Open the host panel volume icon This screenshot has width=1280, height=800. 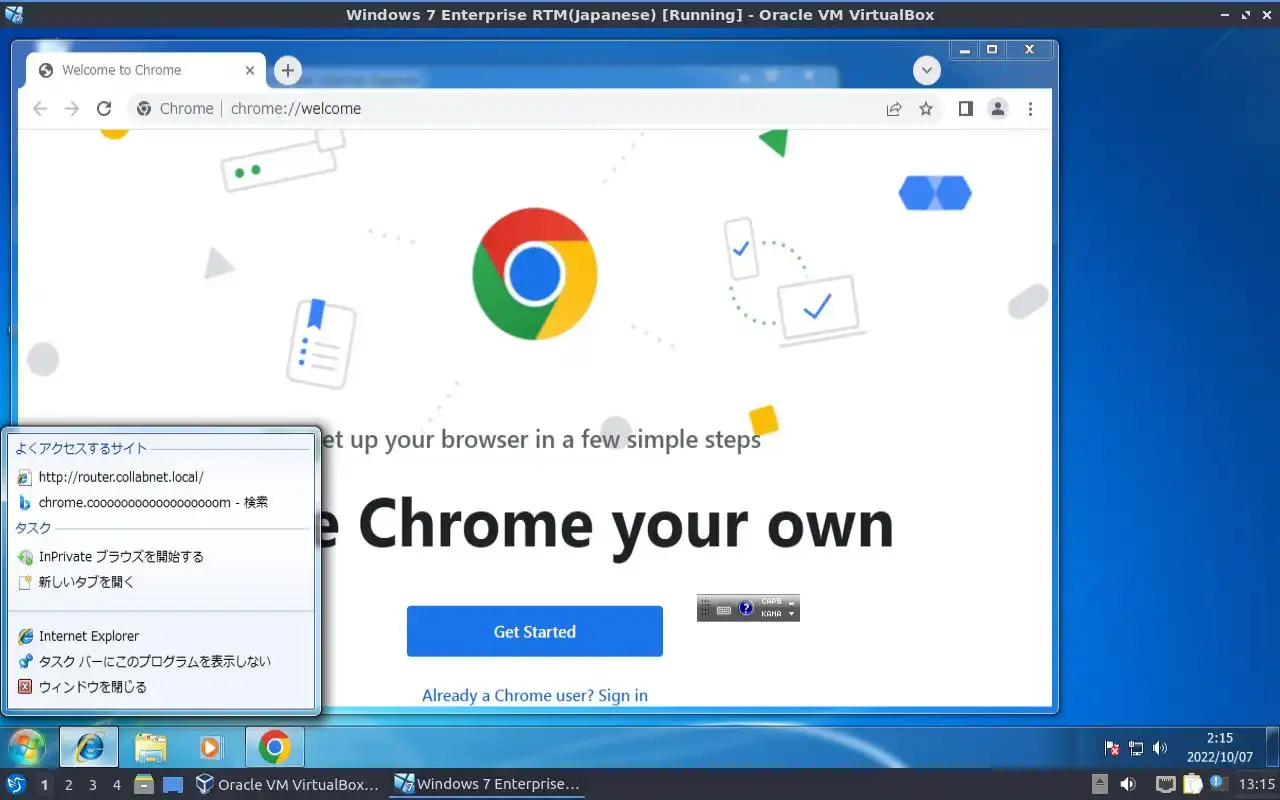(x=1128, y=785)
